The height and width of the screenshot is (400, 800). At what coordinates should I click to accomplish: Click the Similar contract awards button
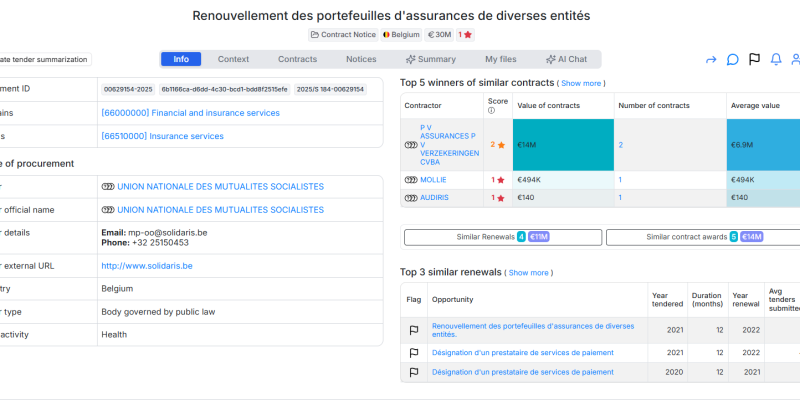[x=703, y=237]
